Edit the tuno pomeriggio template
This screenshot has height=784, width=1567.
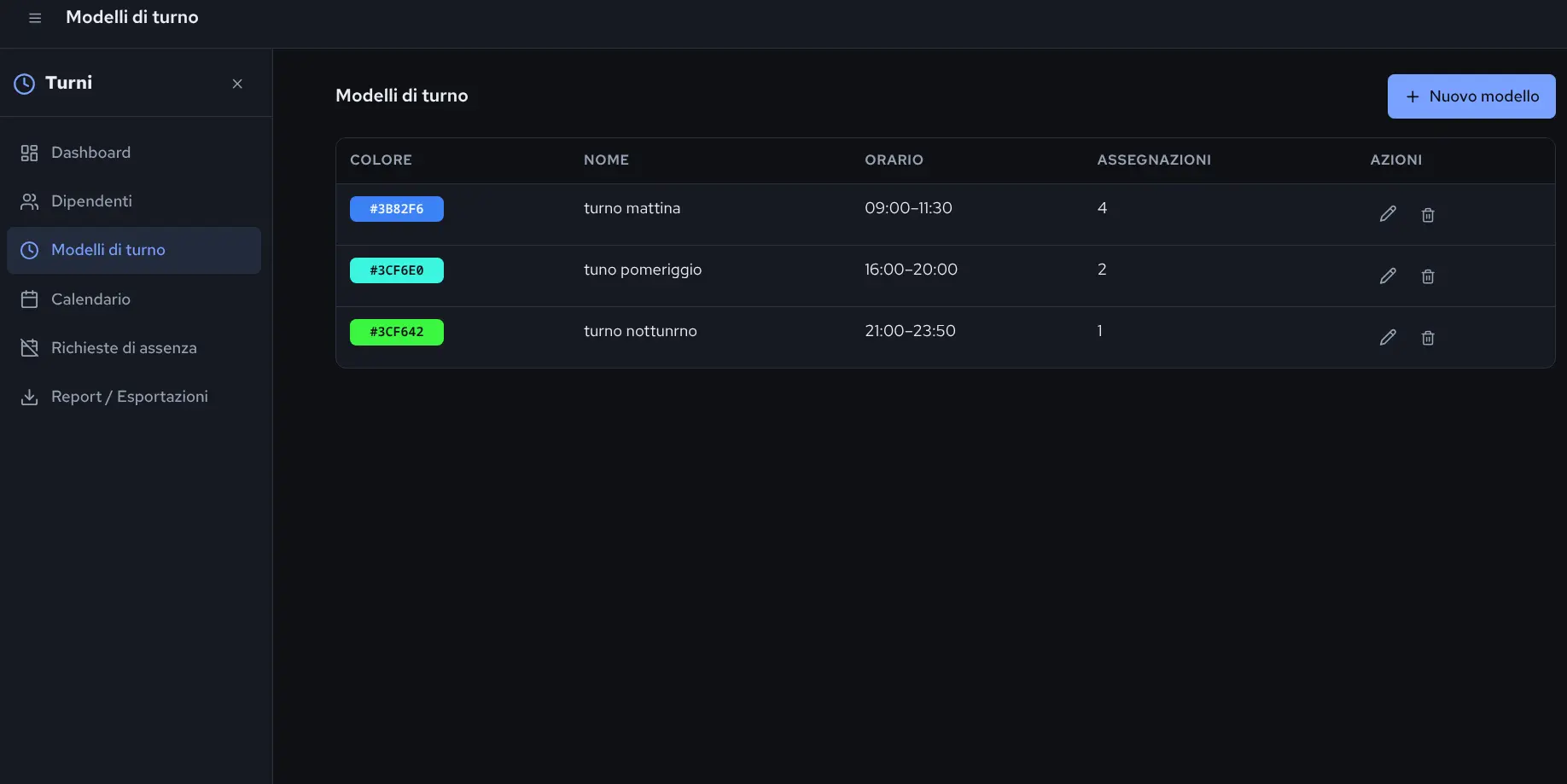point(1388,276)
